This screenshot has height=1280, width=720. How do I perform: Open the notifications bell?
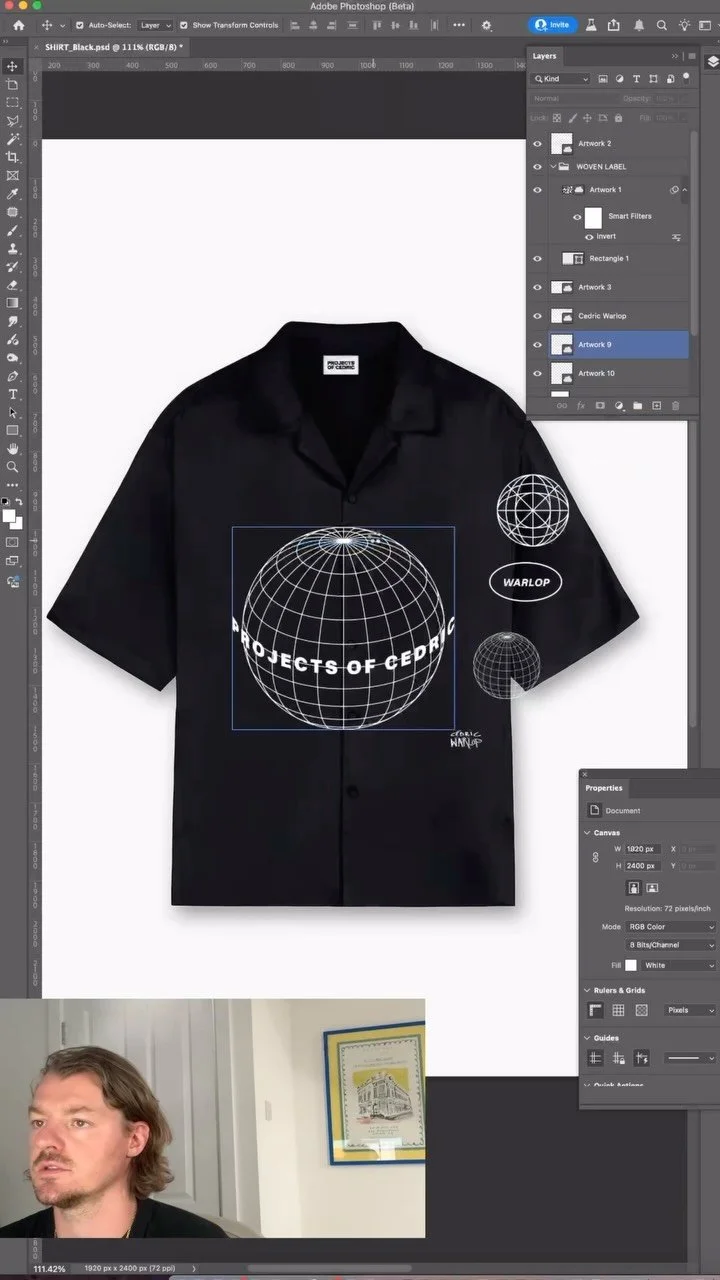(639, 25)
